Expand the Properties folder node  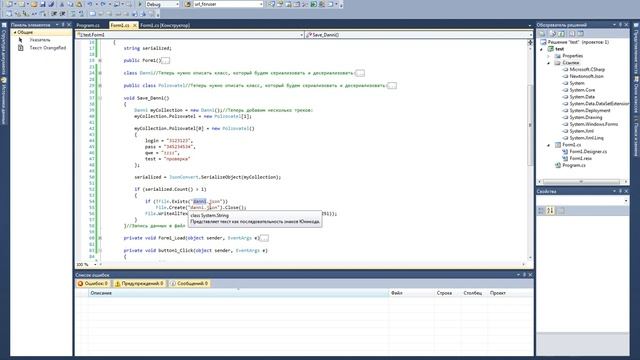coord(549,56)
